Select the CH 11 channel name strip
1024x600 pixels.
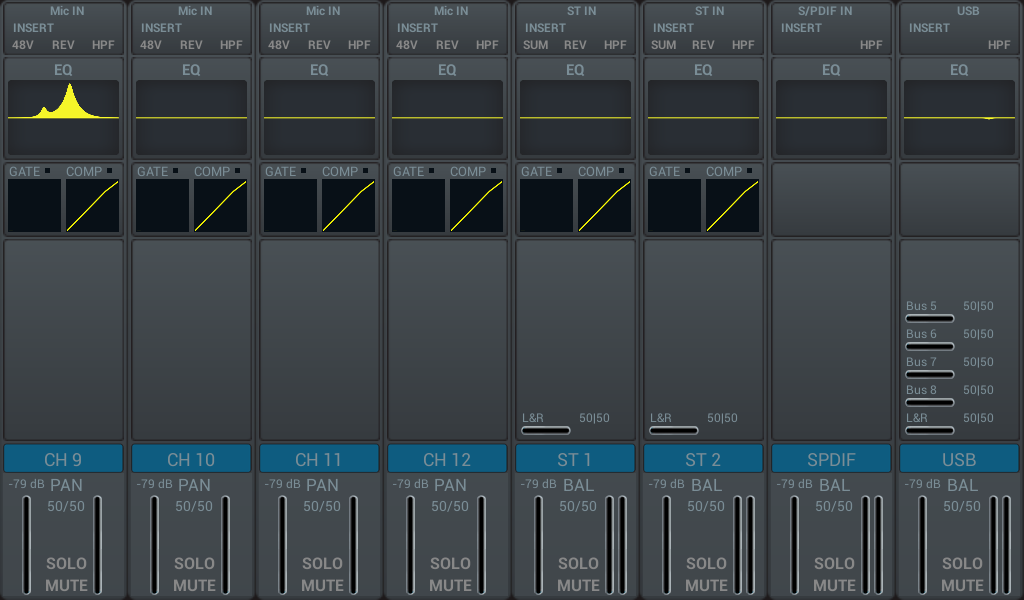[319, 459]
